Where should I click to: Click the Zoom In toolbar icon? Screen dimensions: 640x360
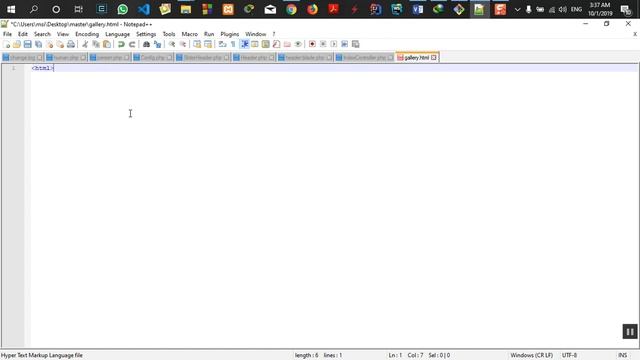[172, 44]
